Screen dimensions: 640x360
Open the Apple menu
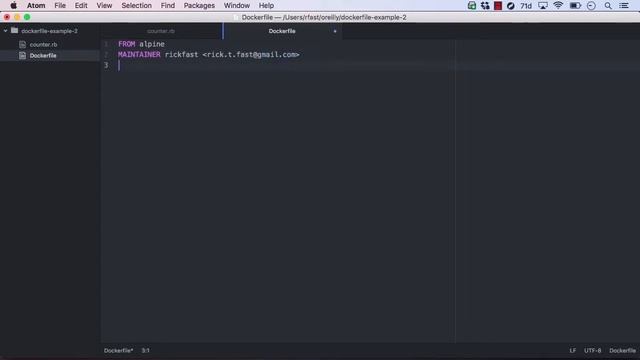[13, 5]
